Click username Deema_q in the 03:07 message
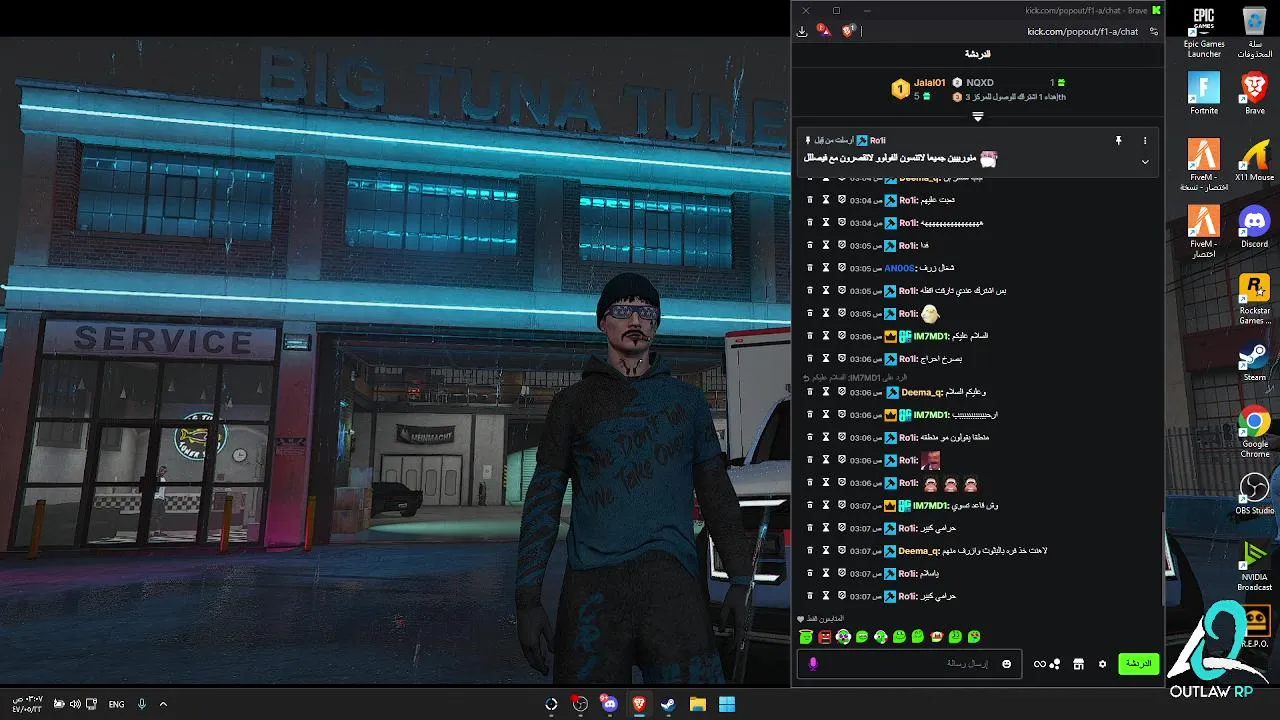Viewport: 1280px width, 720px height. [x=917, y=551]
